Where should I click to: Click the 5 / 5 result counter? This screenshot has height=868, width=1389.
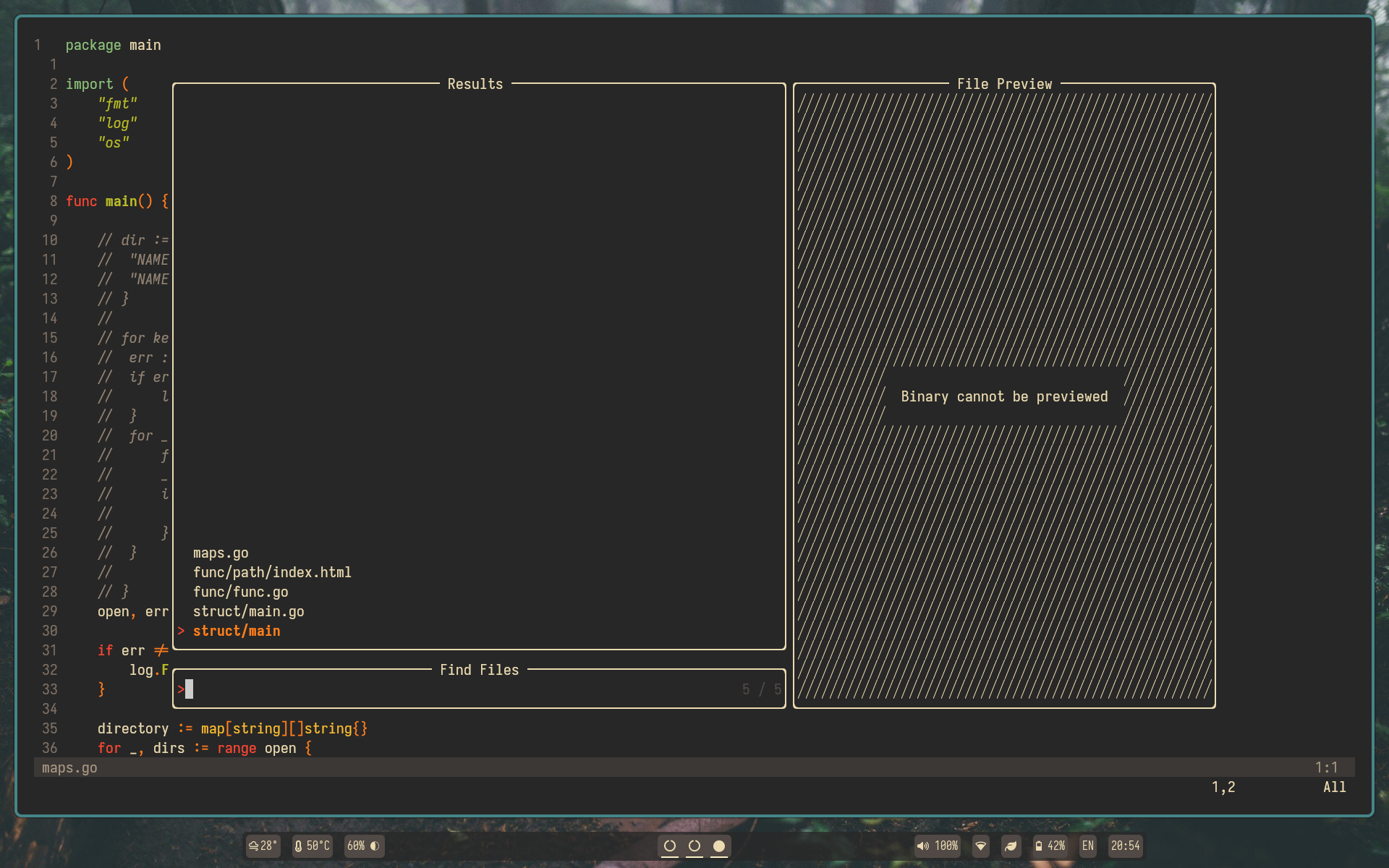click(x=760, y=689)
